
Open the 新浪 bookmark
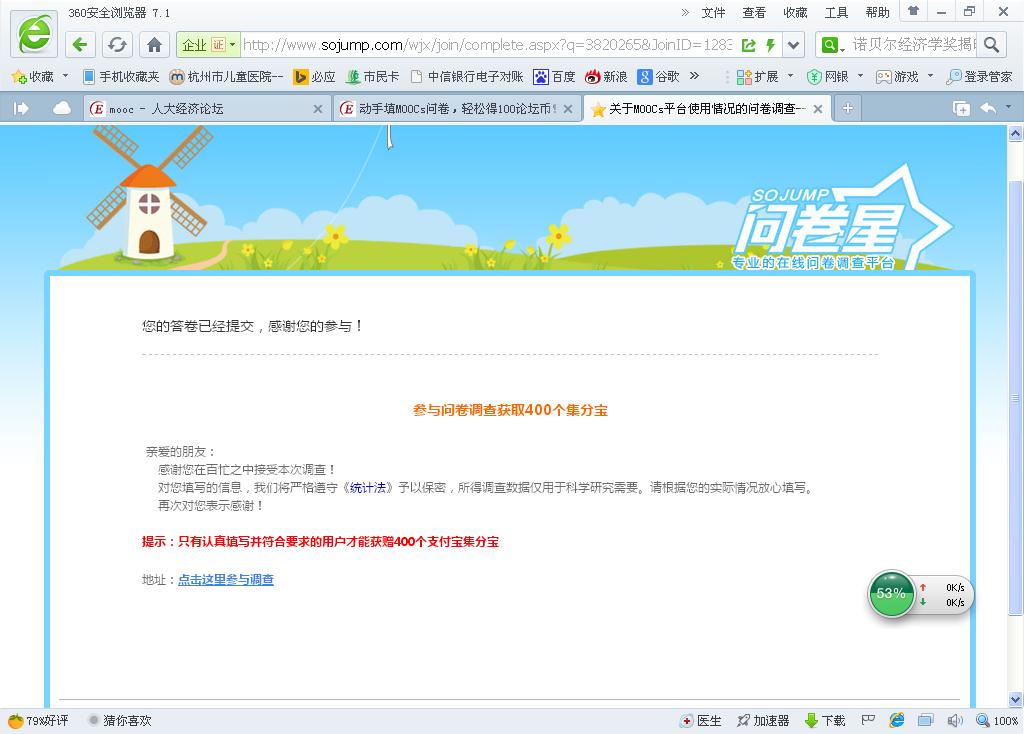pos(606,77)
